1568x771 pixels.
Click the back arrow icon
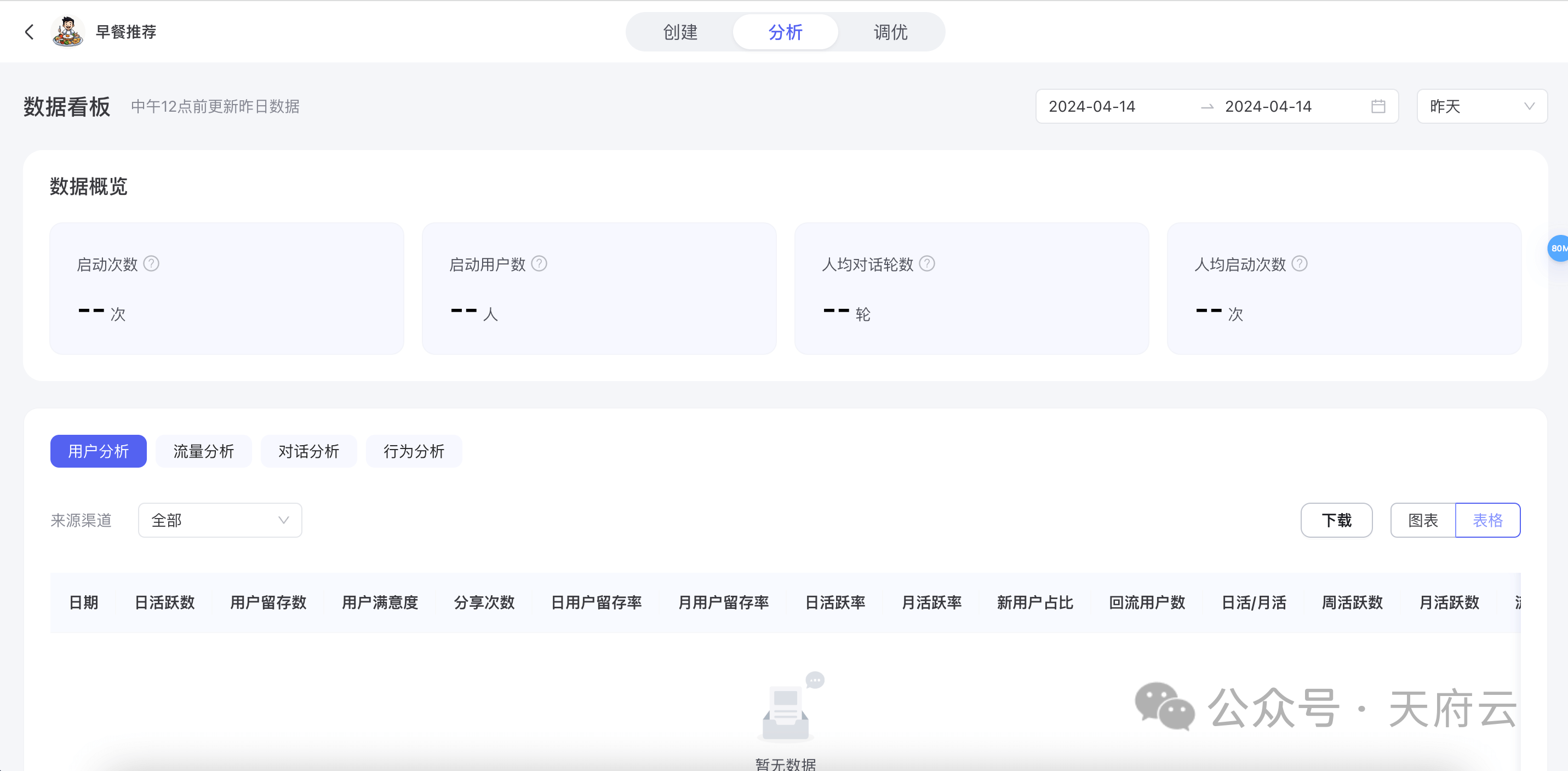(x=28, y=32)
